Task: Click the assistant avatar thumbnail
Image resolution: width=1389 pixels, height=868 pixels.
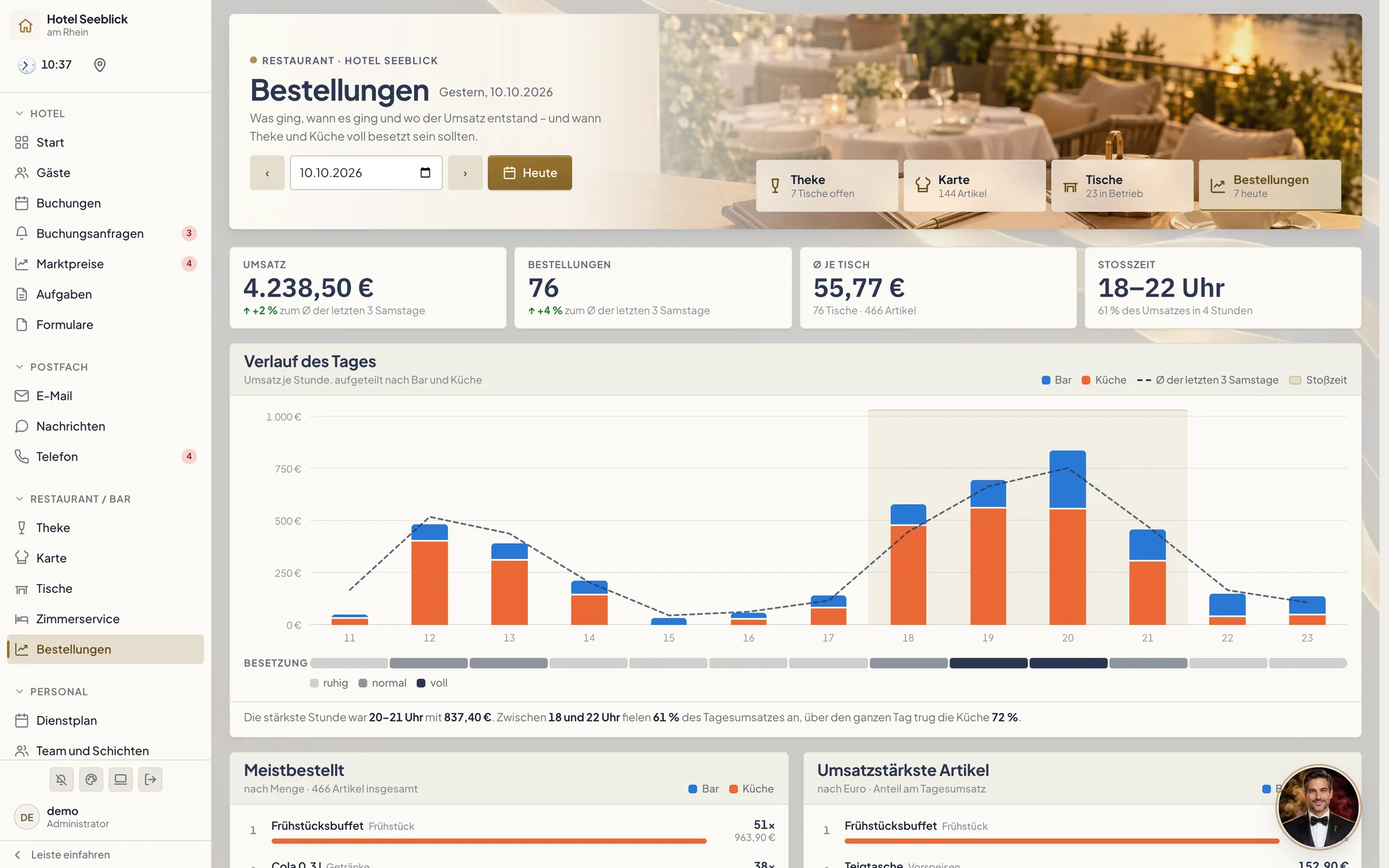Action: 1318,807
